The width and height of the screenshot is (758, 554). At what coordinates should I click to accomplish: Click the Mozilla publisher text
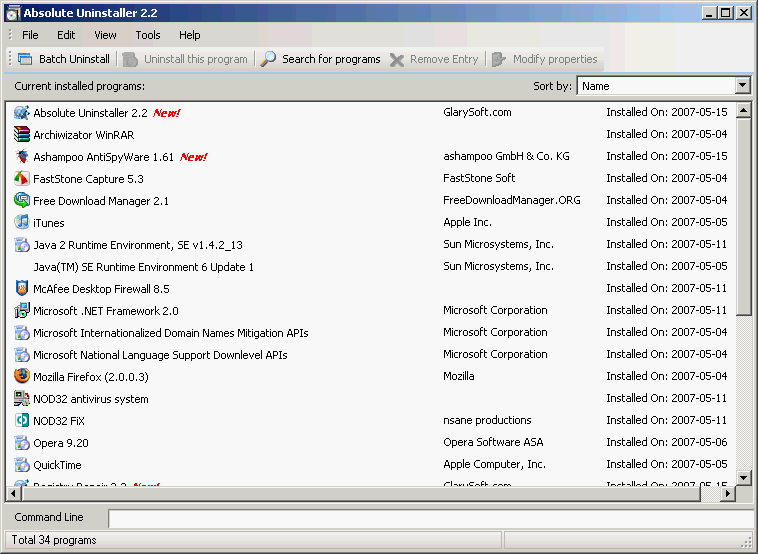459,376
